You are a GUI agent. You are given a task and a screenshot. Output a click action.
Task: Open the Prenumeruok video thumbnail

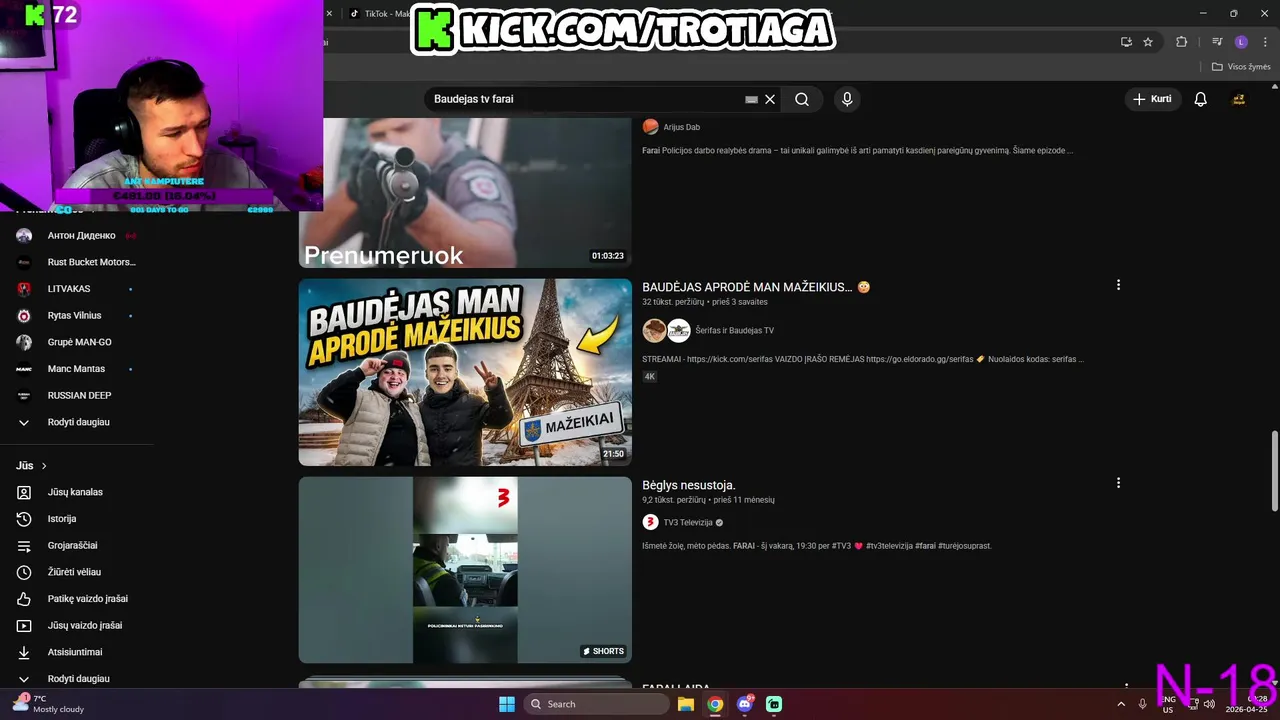(465, 193)
